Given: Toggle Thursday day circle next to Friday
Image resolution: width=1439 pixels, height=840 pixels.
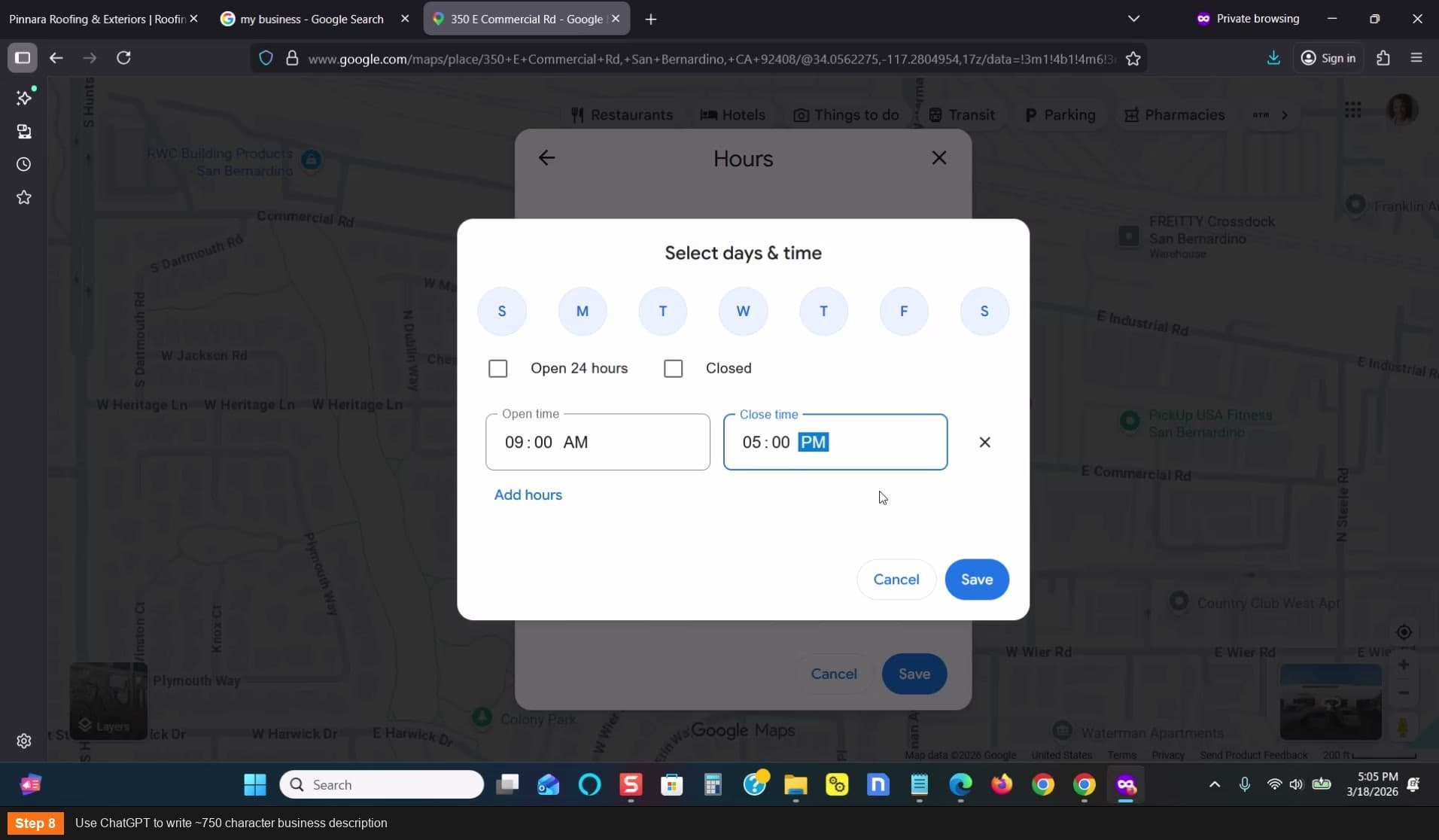Looking at the screenshot, I should (x=823, y=311).
